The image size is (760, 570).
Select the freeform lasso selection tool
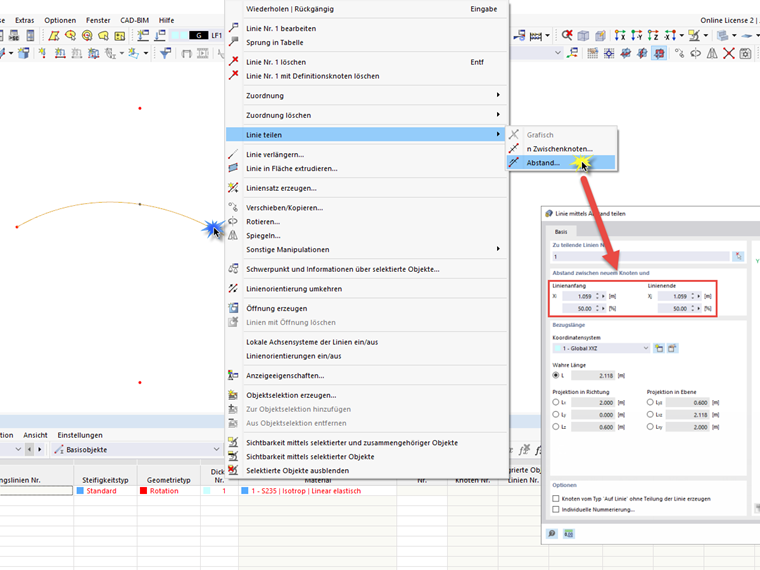[x=104, y=35]
